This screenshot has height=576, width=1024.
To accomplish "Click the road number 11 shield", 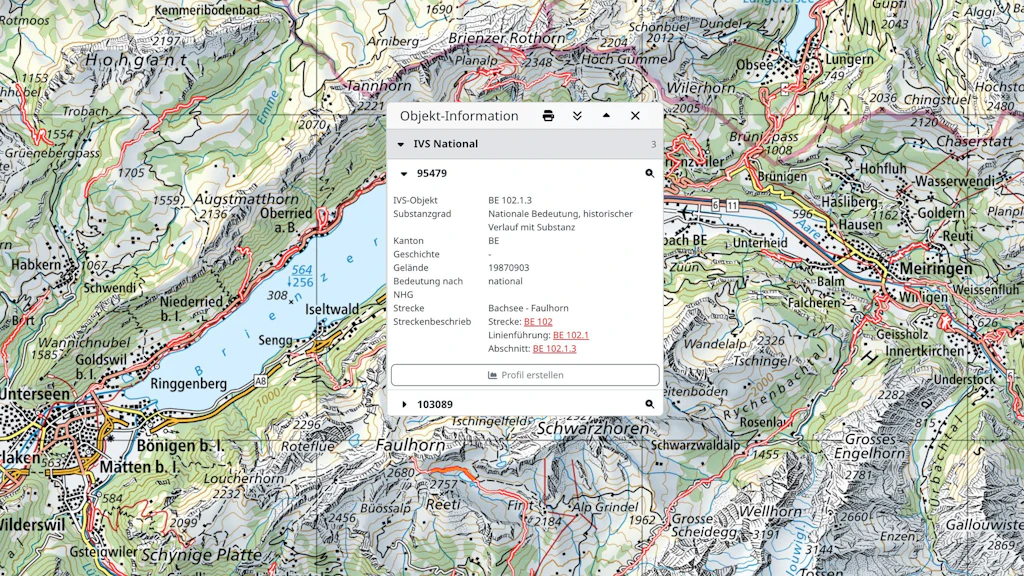I will [x=732, y=206].
